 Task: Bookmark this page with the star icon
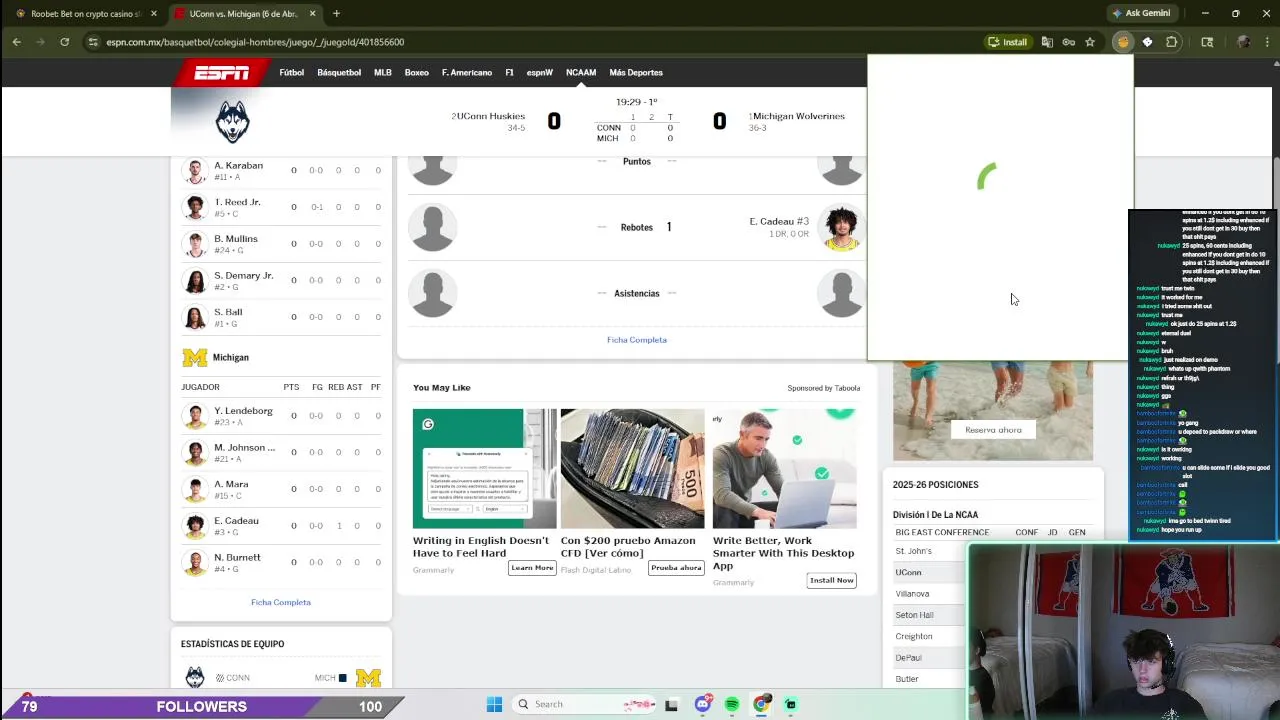click(x=1090, y=42)
